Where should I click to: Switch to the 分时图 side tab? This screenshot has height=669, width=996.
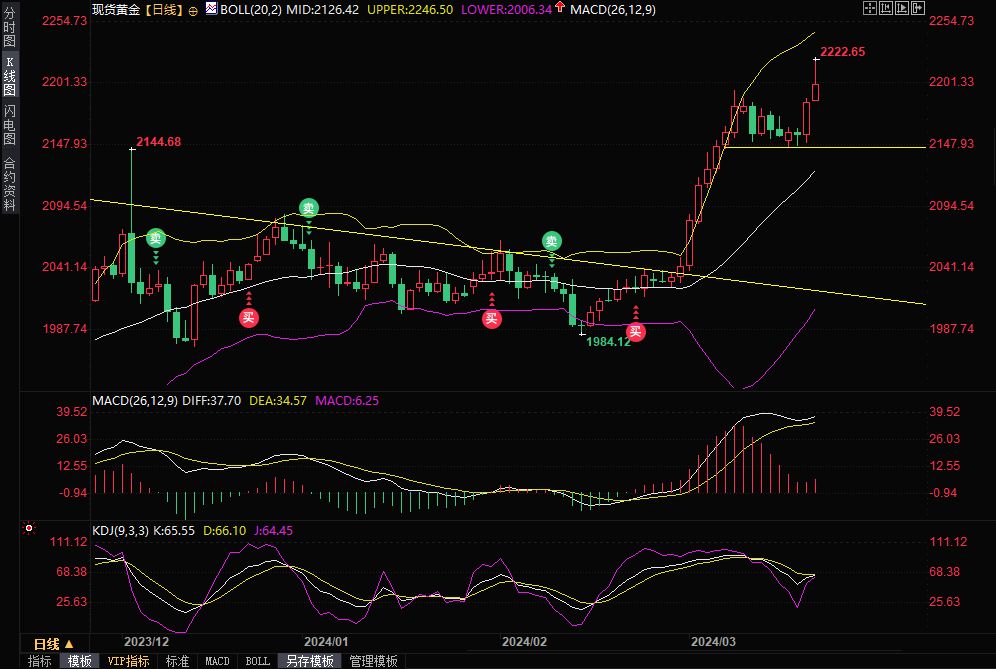click(9, 27)
